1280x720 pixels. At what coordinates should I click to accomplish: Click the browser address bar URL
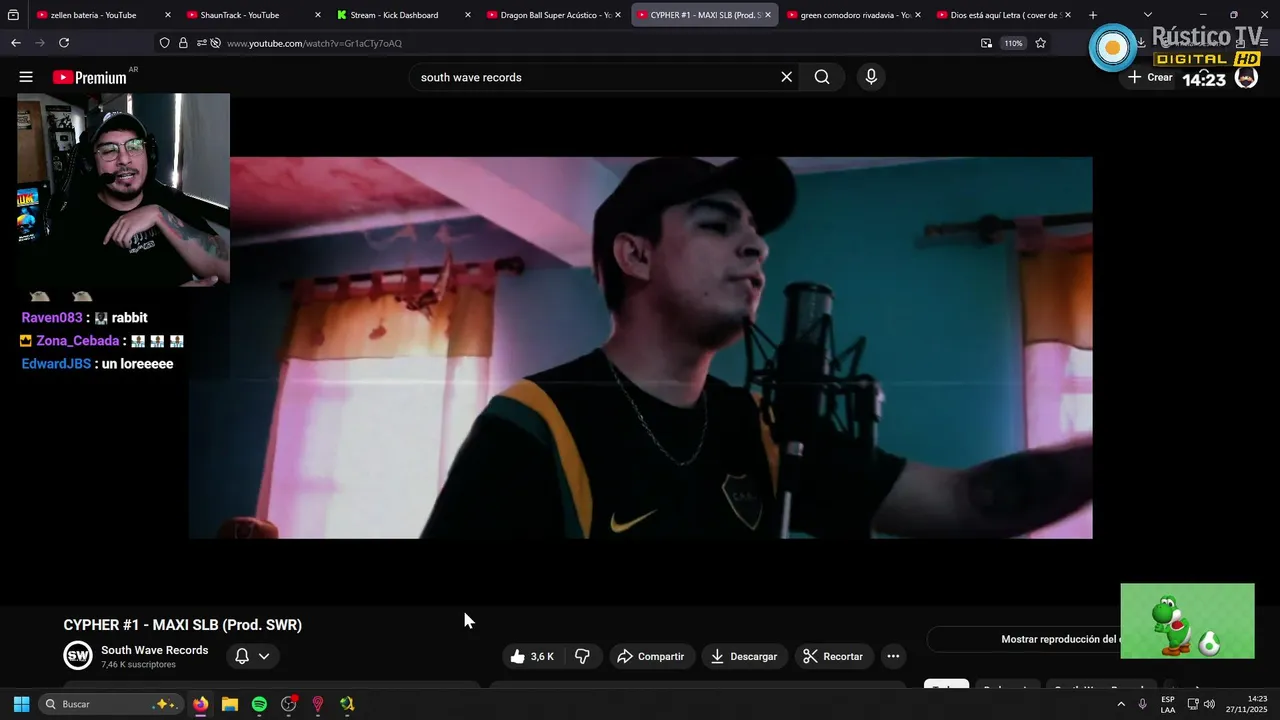coord(314,43)
